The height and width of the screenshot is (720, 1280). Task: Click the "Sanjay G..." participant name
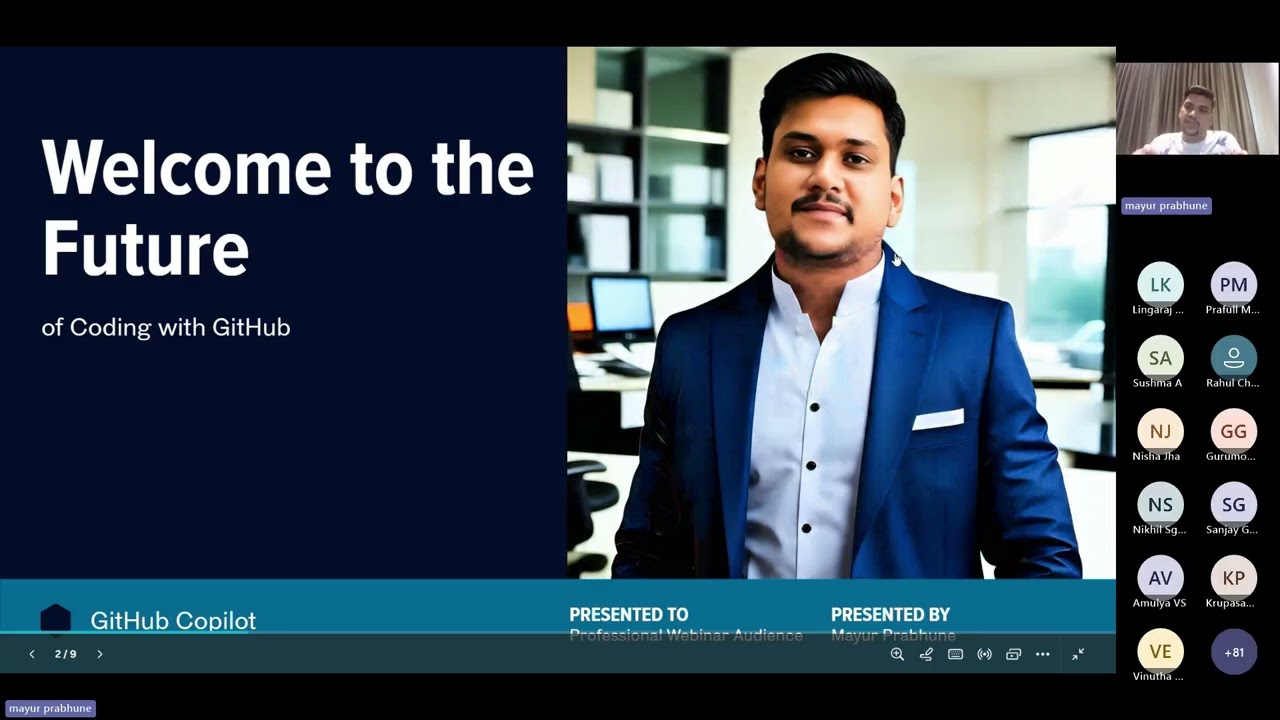click(1232, 530)
